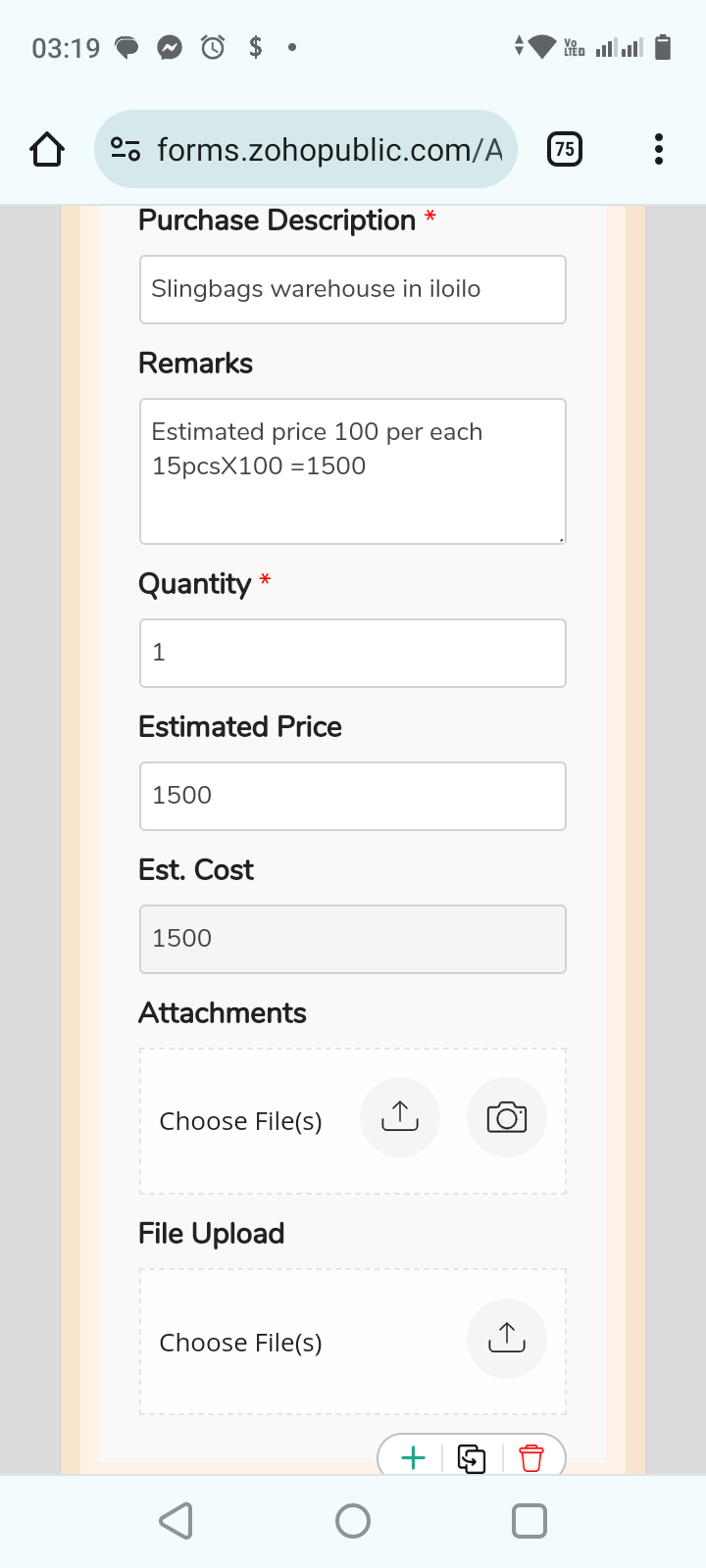
Task: Show the 75 open tabs
Action: point(564,149)
